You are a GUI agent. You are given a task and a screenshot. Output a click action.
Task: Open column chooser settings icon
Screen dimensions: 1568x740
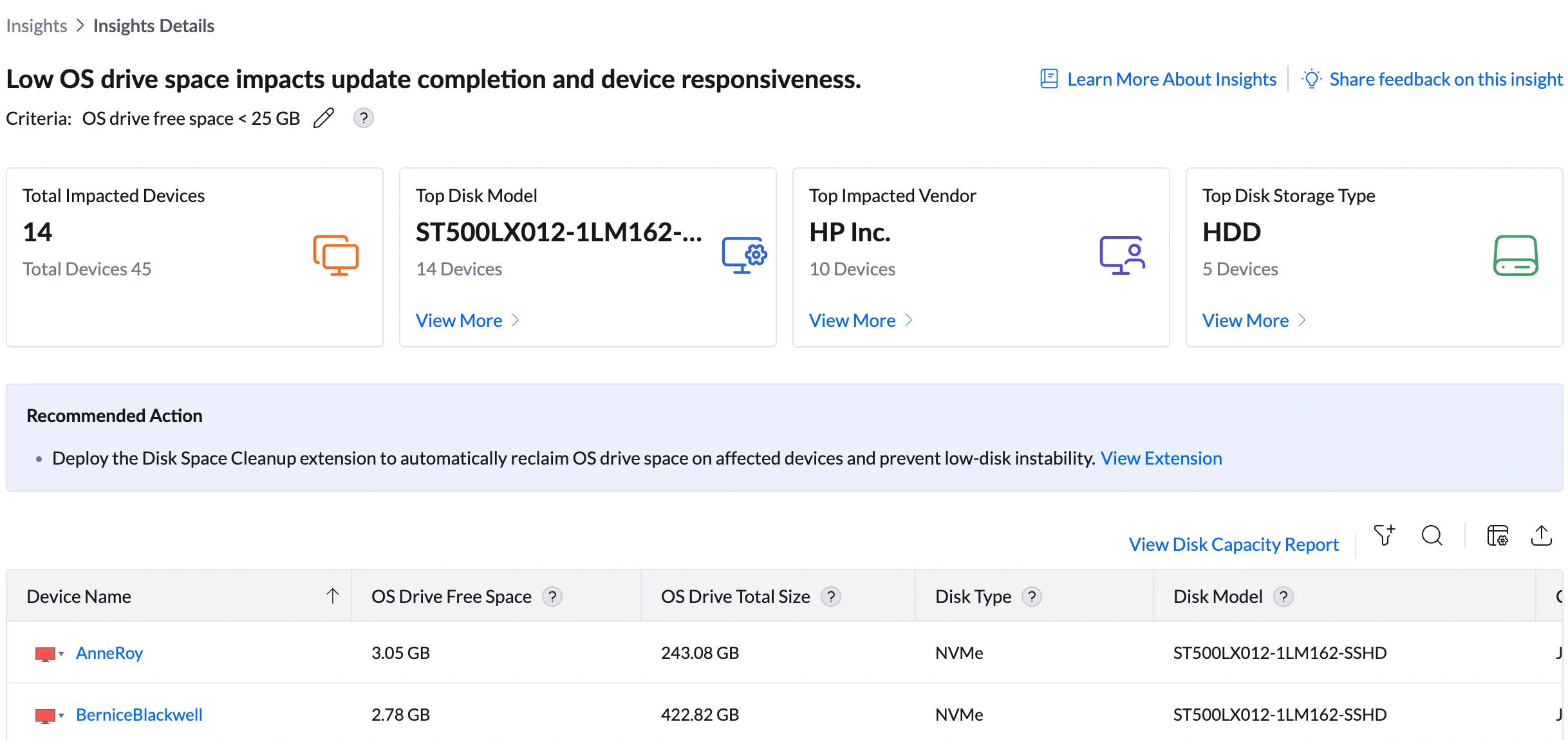pos(1497,535)
